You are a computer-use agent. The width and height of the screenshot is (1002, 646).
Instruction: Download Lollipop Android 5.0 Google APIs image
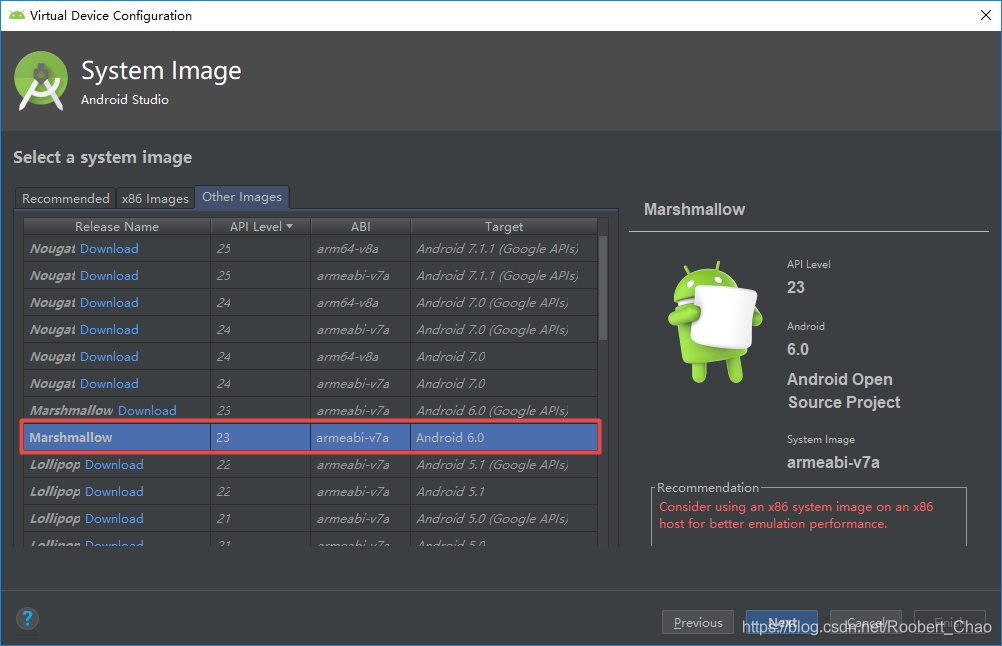click(x=114, y=518)
